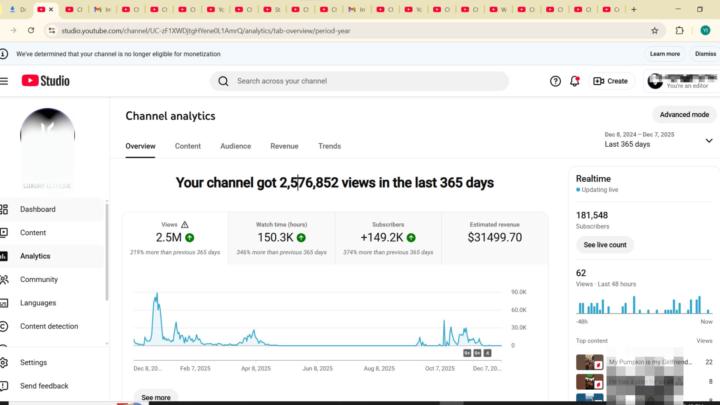Click the browser forward arrow
Screen dimensions: 720x405
13,31
